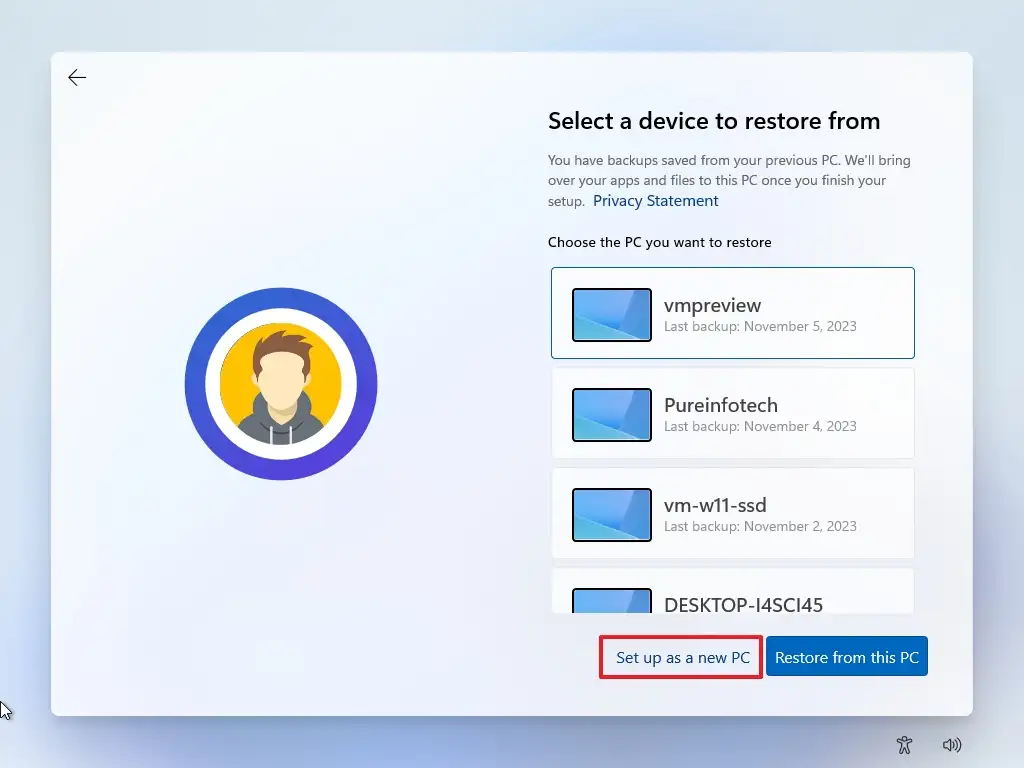This screenshot has height=768, width=1024.
Task: Click the vmpreview device thumbnail image
Action: point(611,314)
